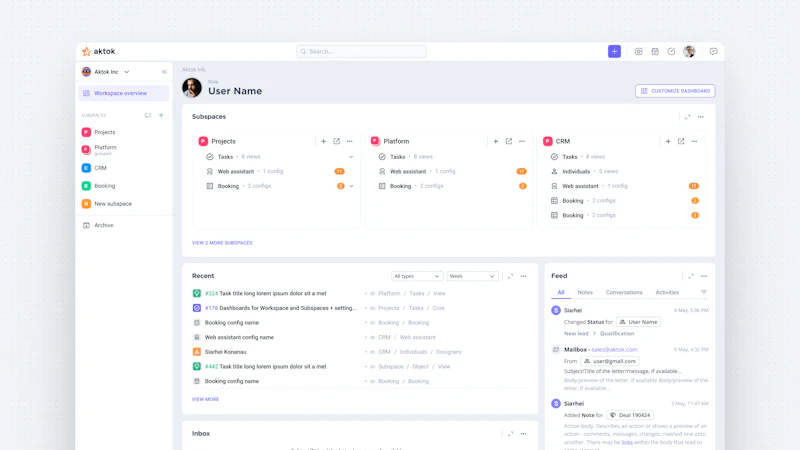Open the Aktok Inc workspace dropdown
The height and width of the screenshot is (450, 800).
pyautogui.click(x=106, y=72)
